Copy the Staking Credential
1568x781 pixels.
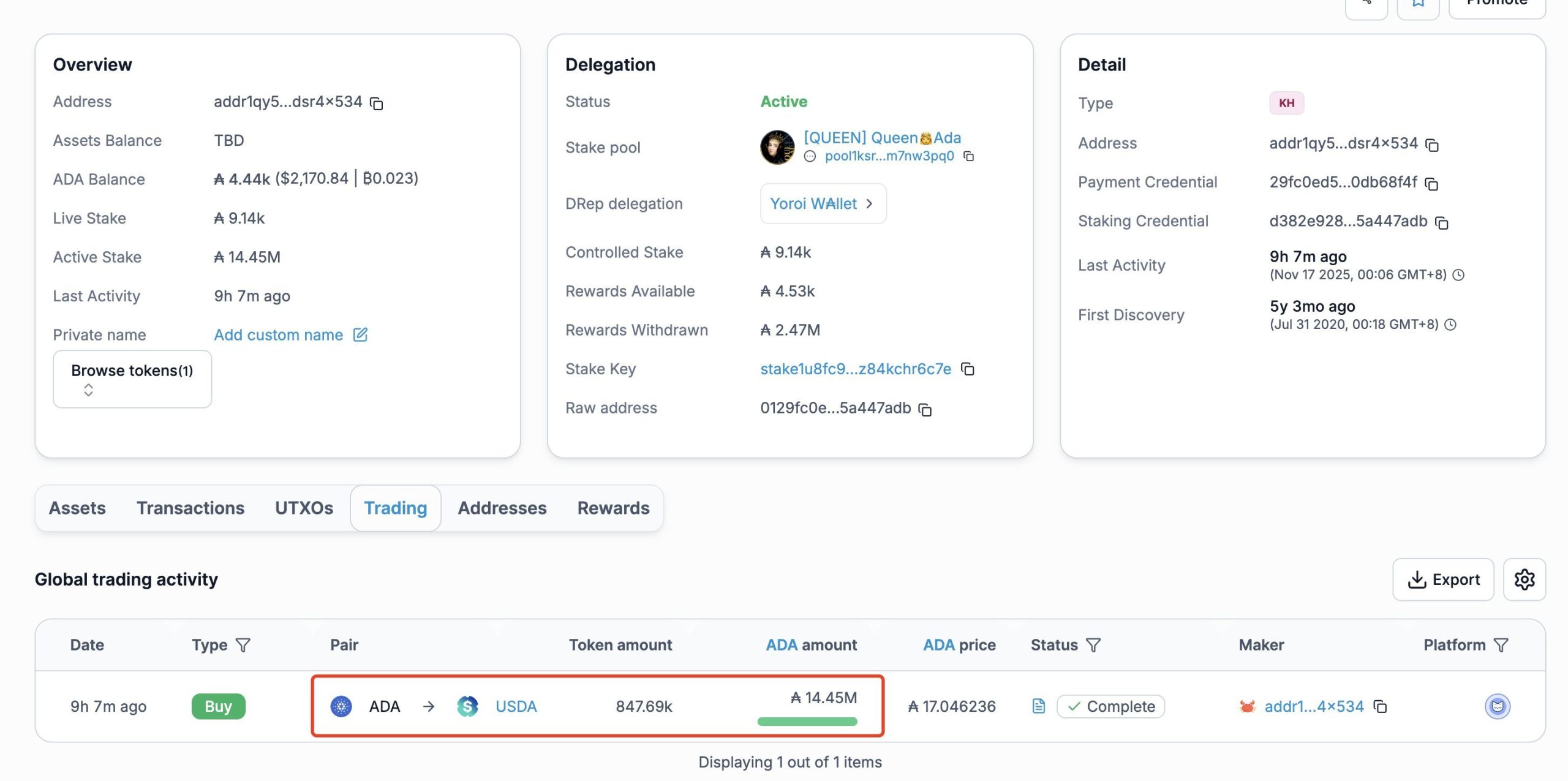[1442, 222]
